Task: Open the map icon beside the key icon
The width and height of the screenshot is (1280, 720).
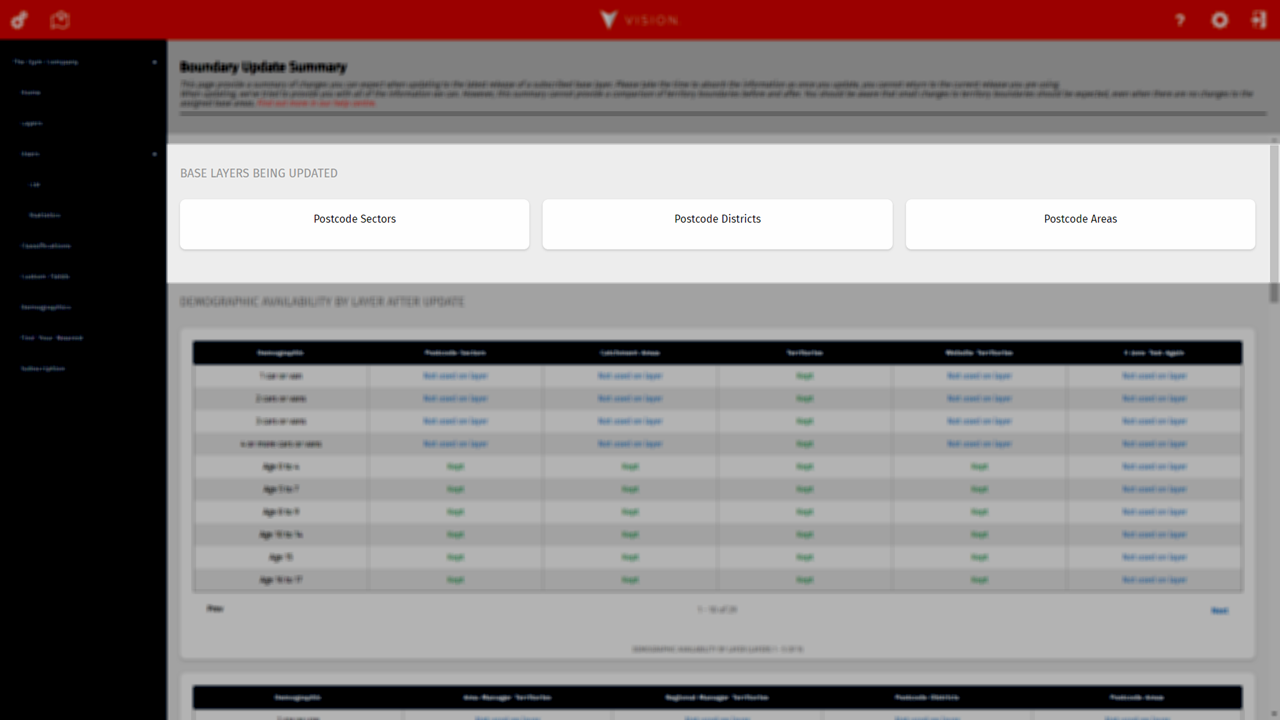Action: coord(60,20)
